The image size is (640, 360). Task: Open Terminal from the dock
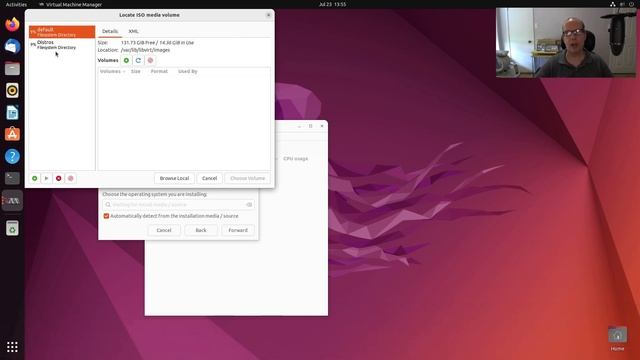click(x=12, y=178)
